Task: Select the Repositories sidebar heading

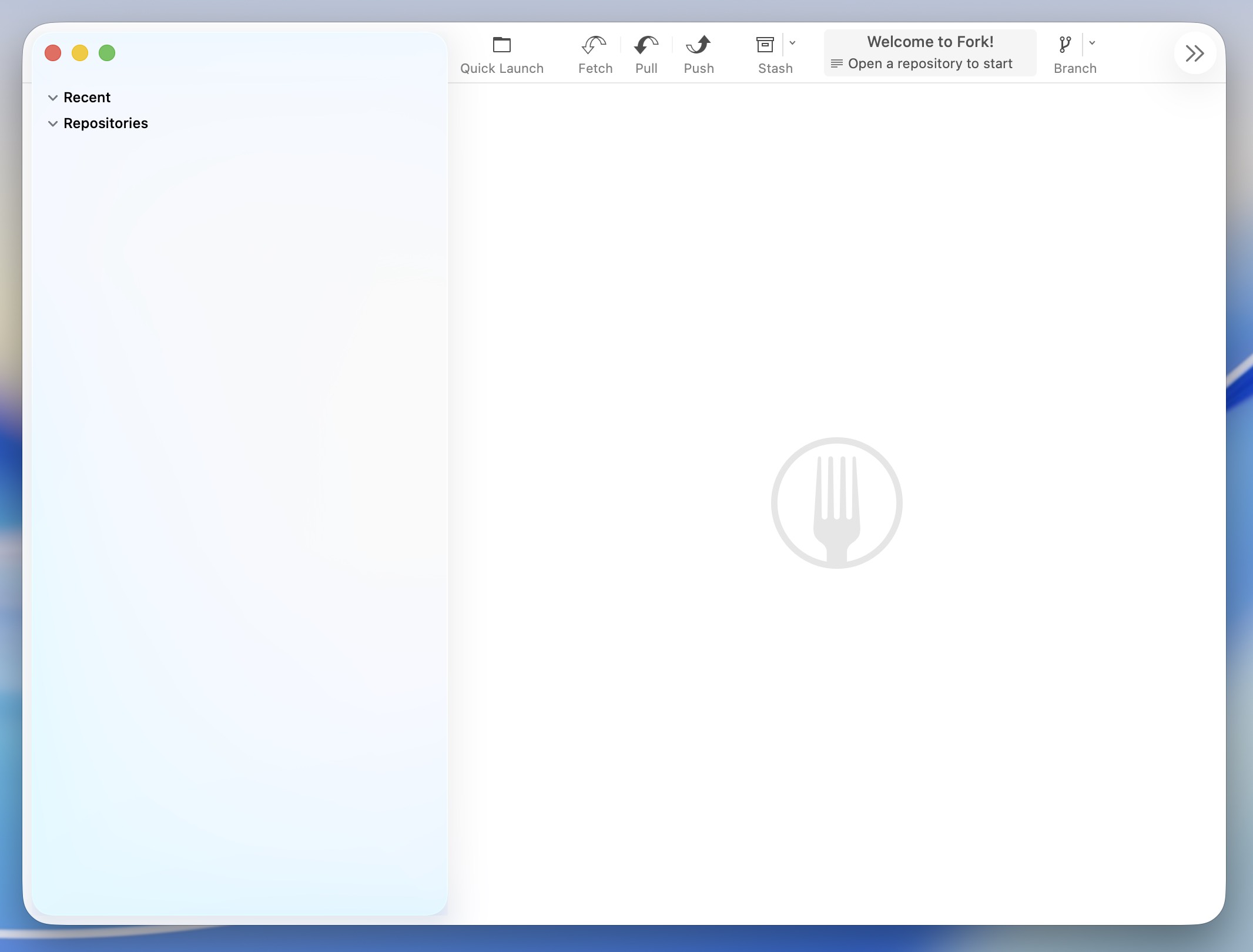Action: [106, 123]
